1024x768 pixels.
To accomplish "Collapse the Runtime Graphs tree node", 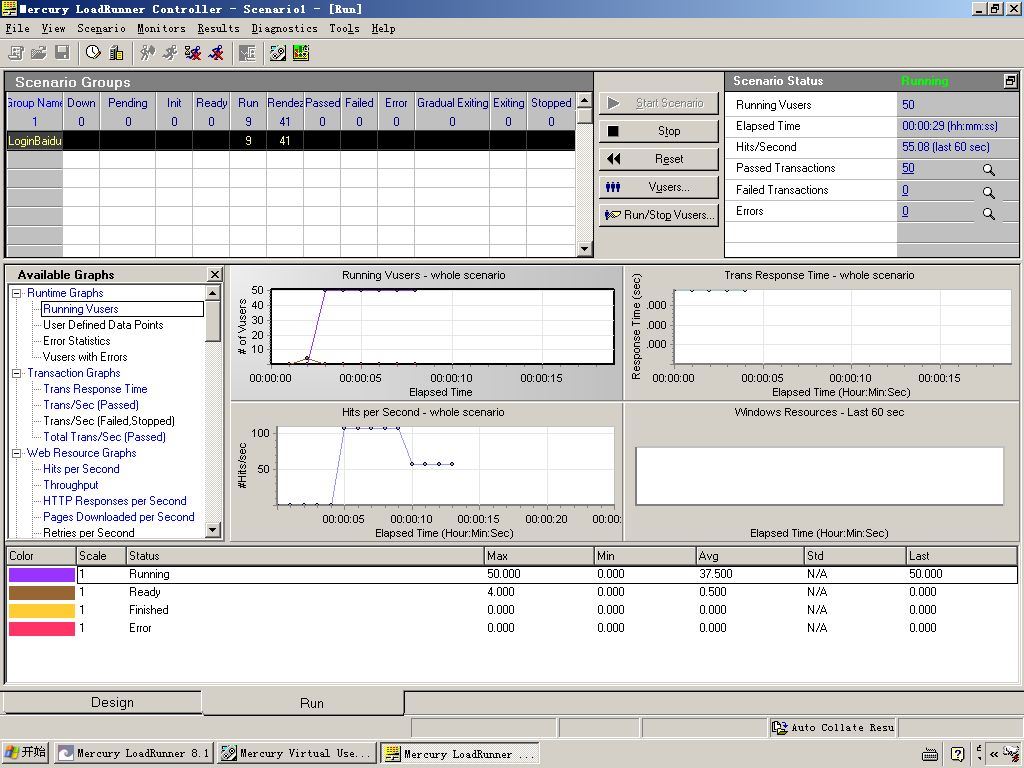I will click(17, 293).
